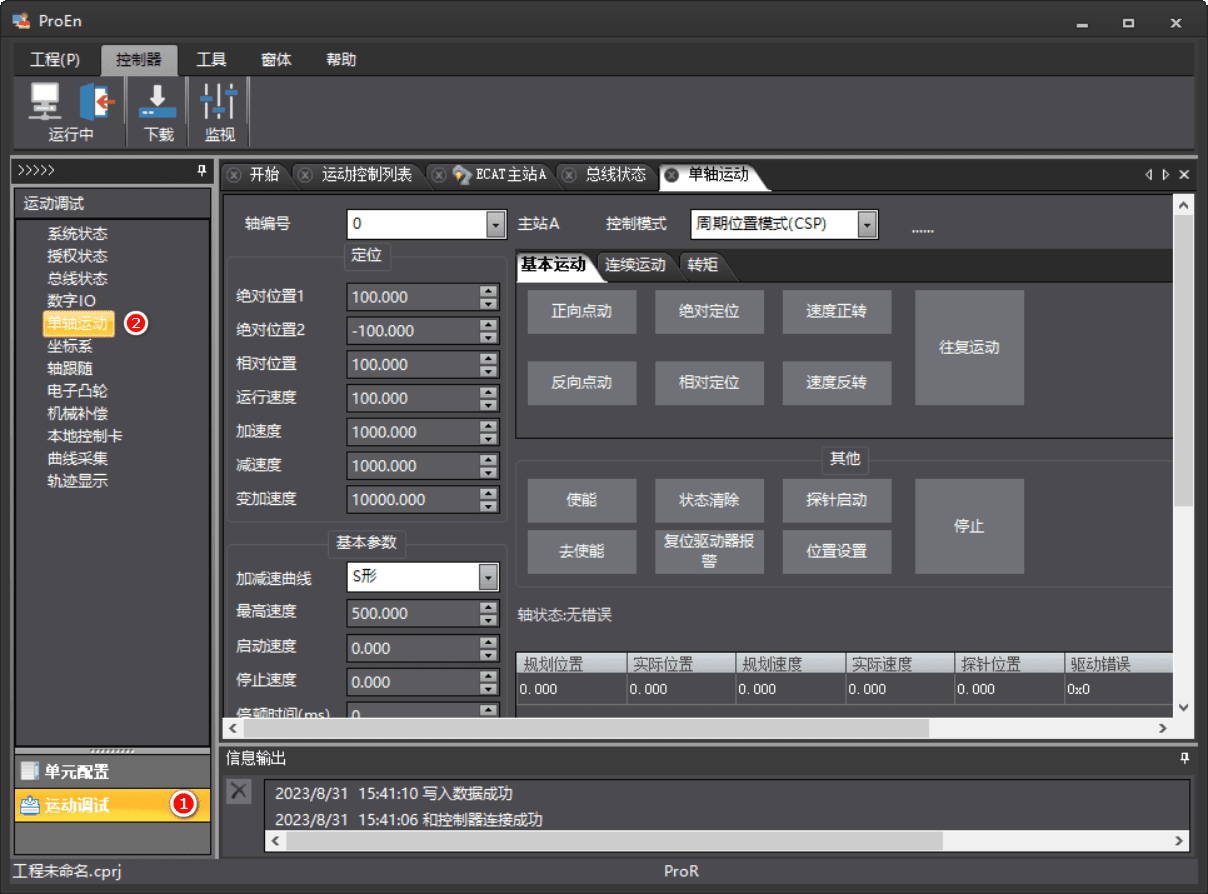
Task: Close the 运动控制列表 tab
Action: click(x=305, y=175)
